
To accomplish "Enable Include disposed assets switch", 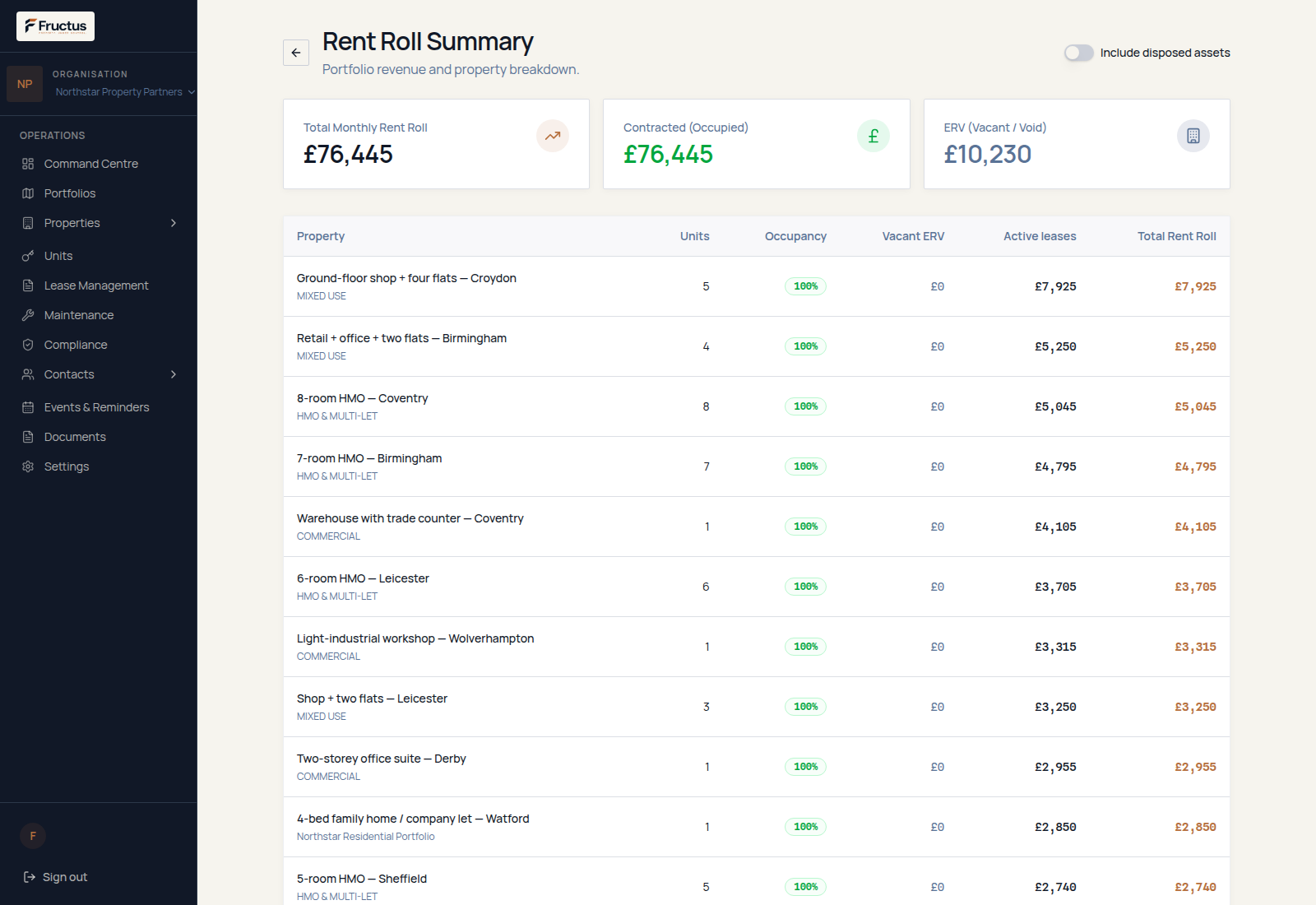I will tap(1078, 53).
